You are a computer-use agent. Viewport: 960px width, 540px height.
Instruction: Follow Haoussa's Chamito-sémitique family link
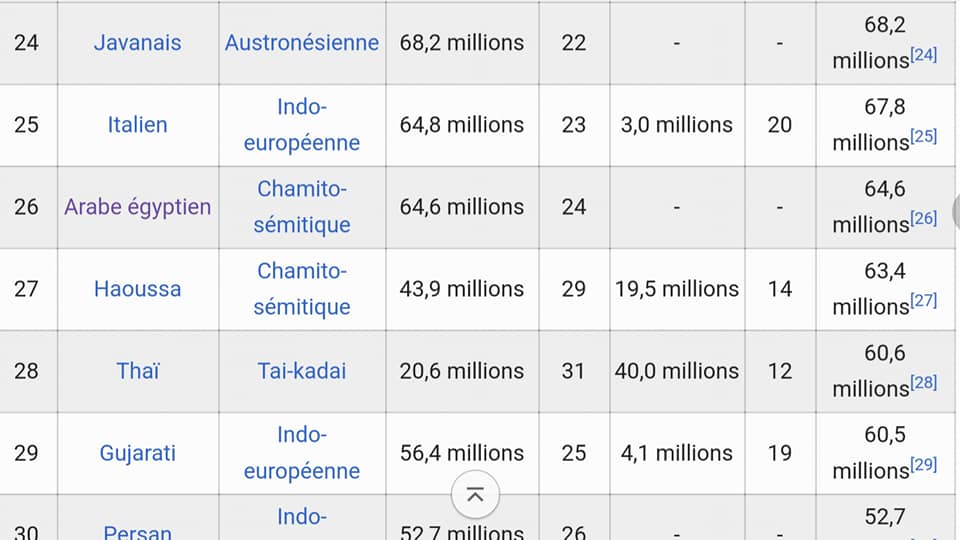(301, 289)
